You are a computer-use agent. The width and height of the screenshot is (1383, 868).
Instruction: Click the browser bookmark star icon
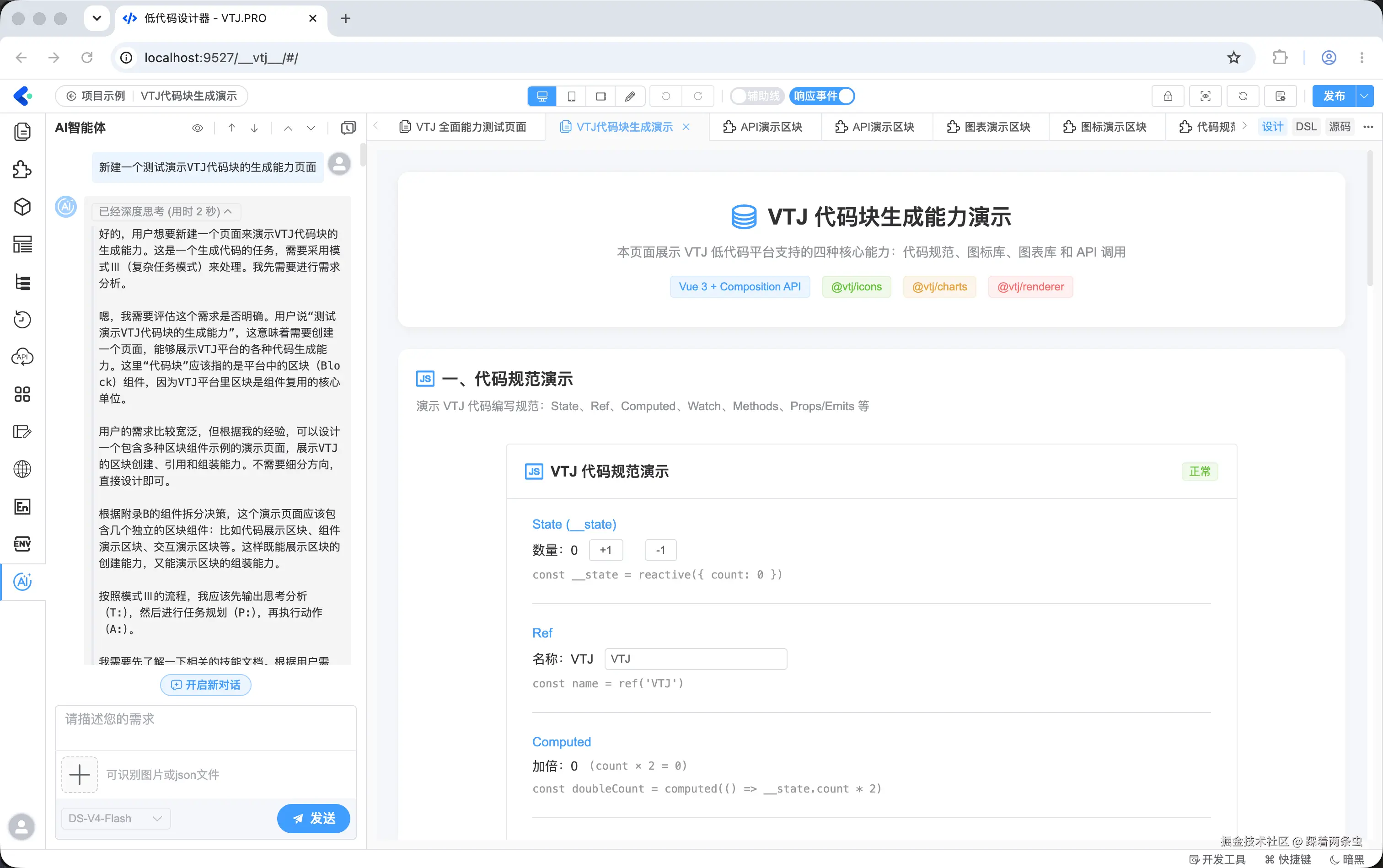tap(1234, 58)
